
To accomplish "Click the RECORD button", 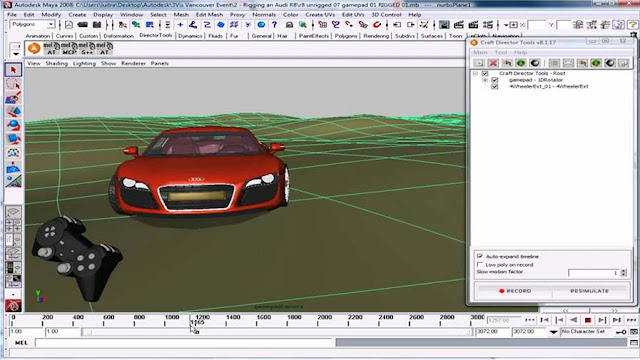I will (514, 291).
